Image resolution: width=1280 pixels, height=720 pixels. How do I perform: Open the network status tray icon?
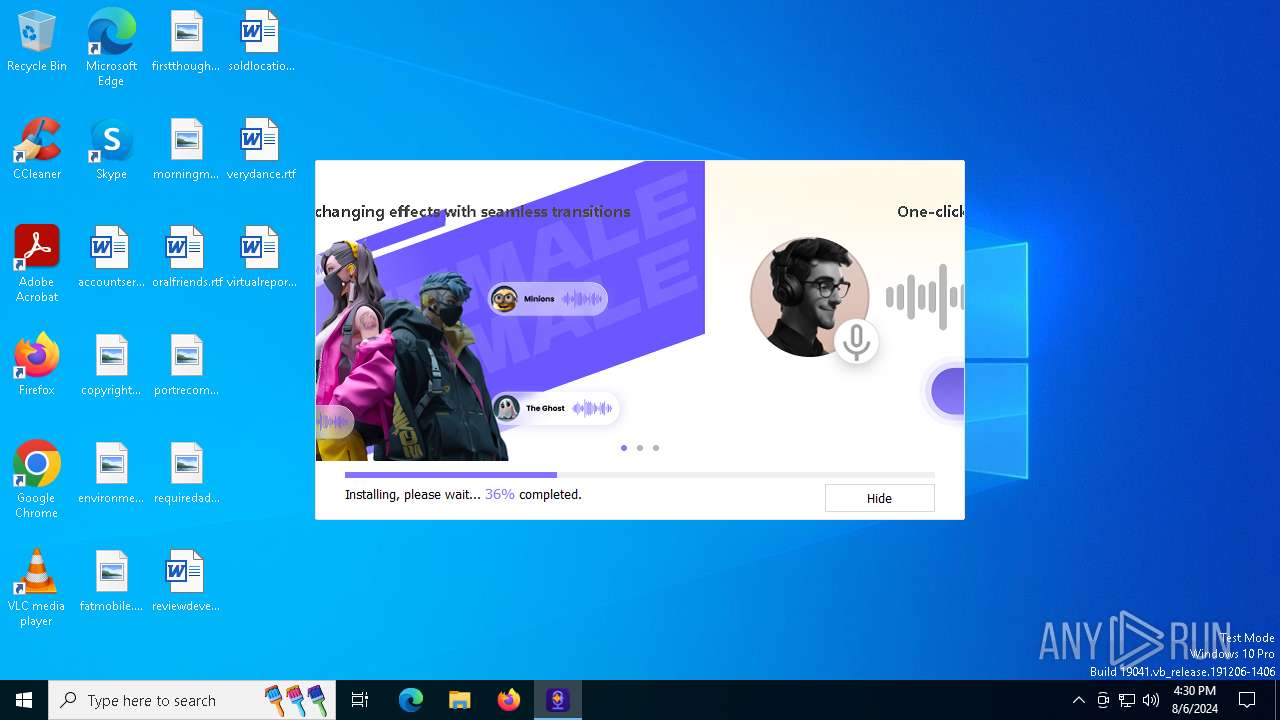[1127, 700]
